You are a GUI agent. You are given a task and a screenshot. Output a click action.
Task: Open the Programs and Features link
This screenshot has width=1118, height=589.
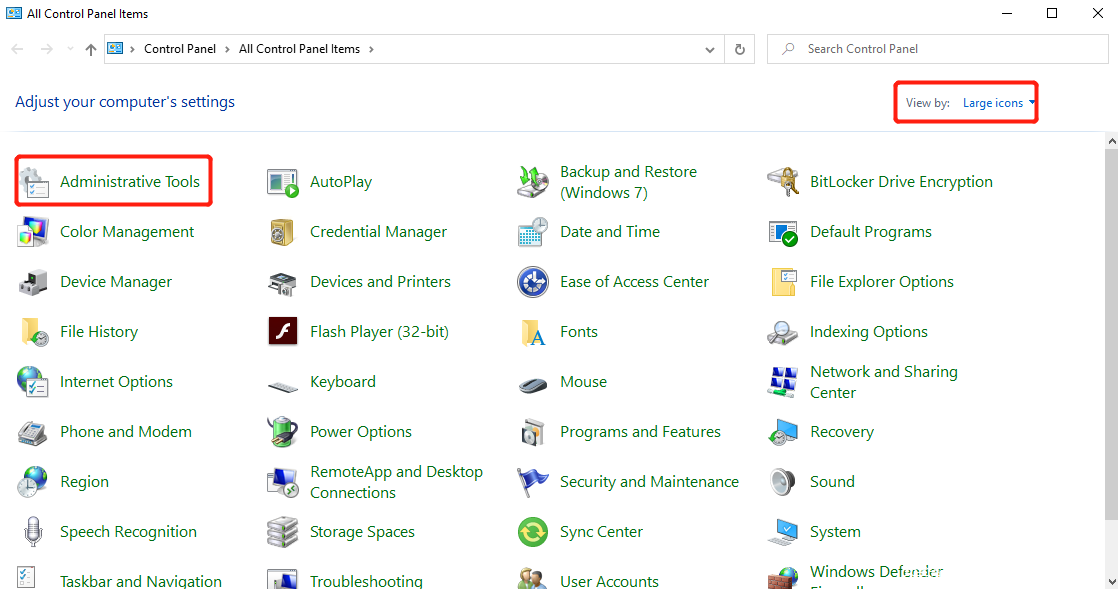tap(640, 432)
